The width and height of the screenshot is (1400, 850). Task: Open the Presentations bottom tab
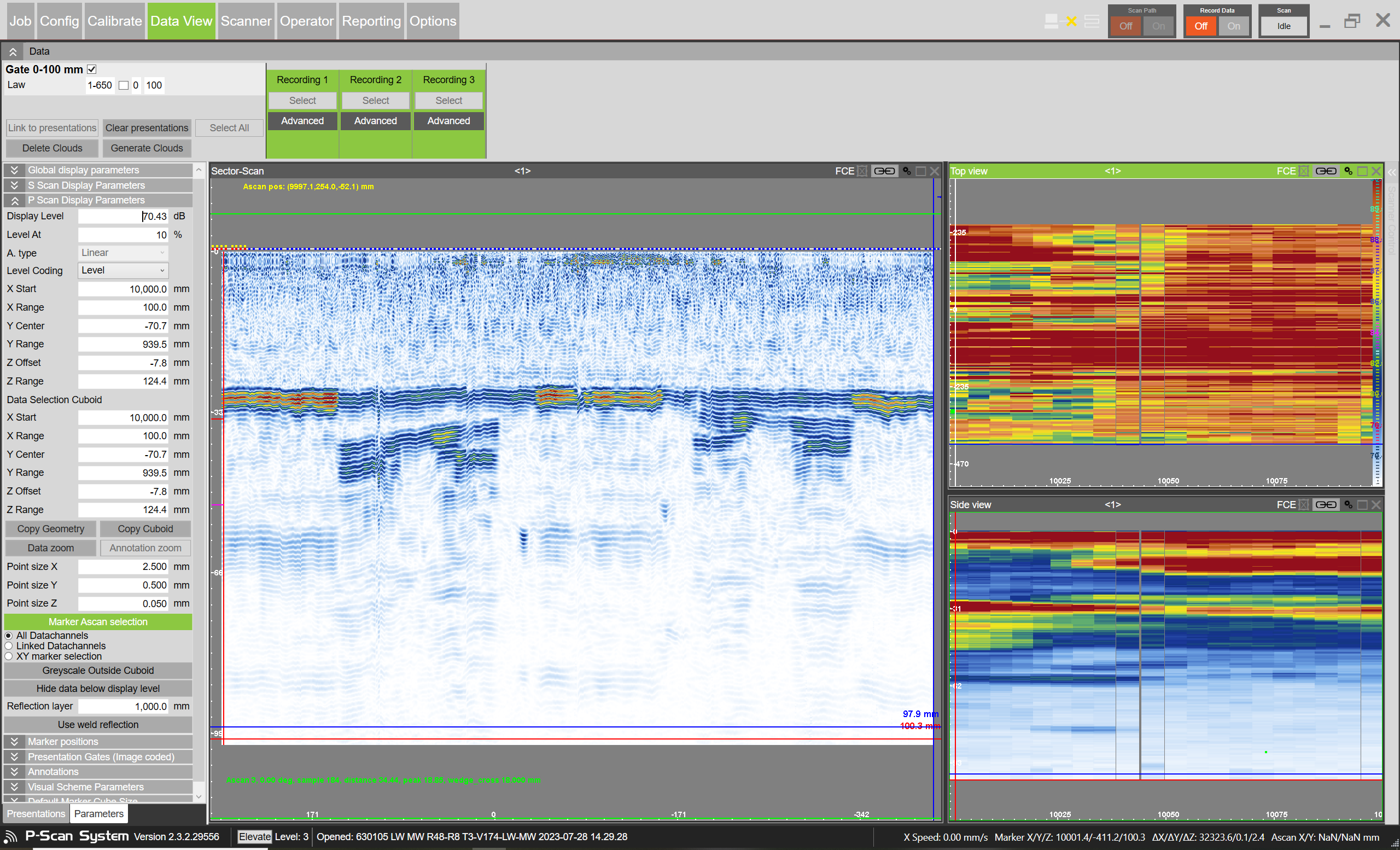(36, 814)
